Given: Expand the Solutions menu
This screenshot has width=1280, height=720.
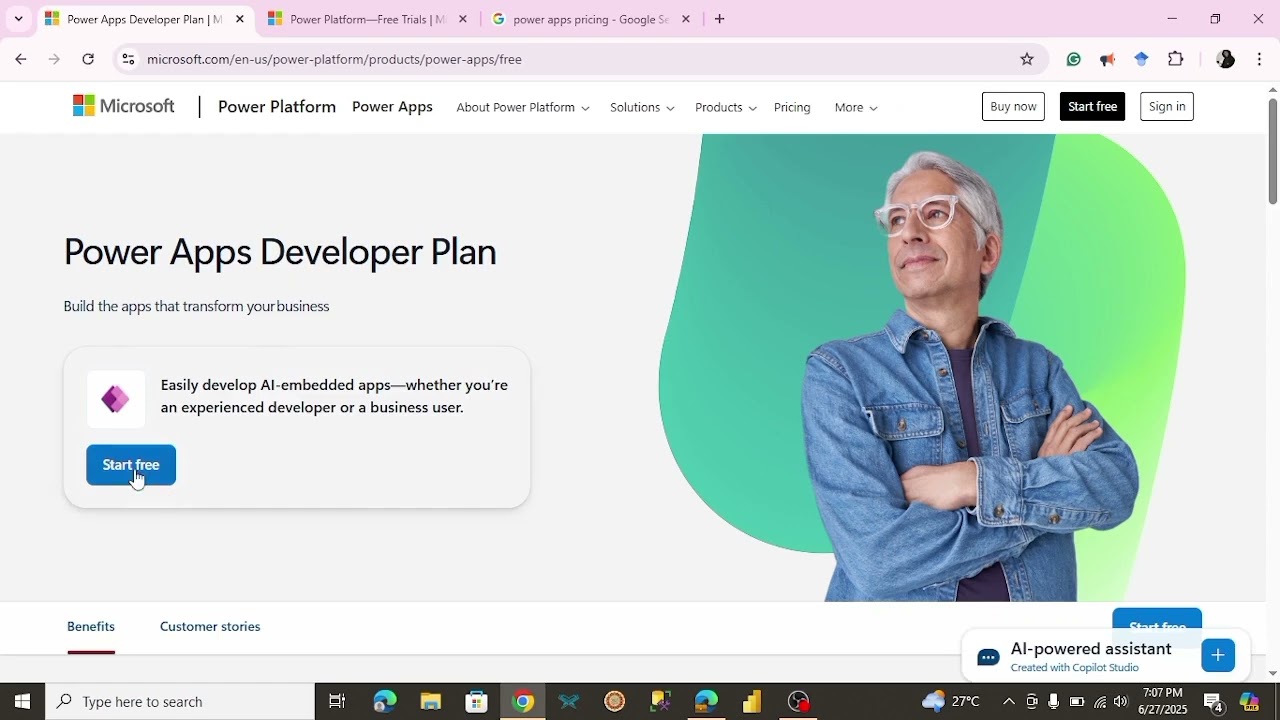Looking at the screenshot, I should 642,107.
